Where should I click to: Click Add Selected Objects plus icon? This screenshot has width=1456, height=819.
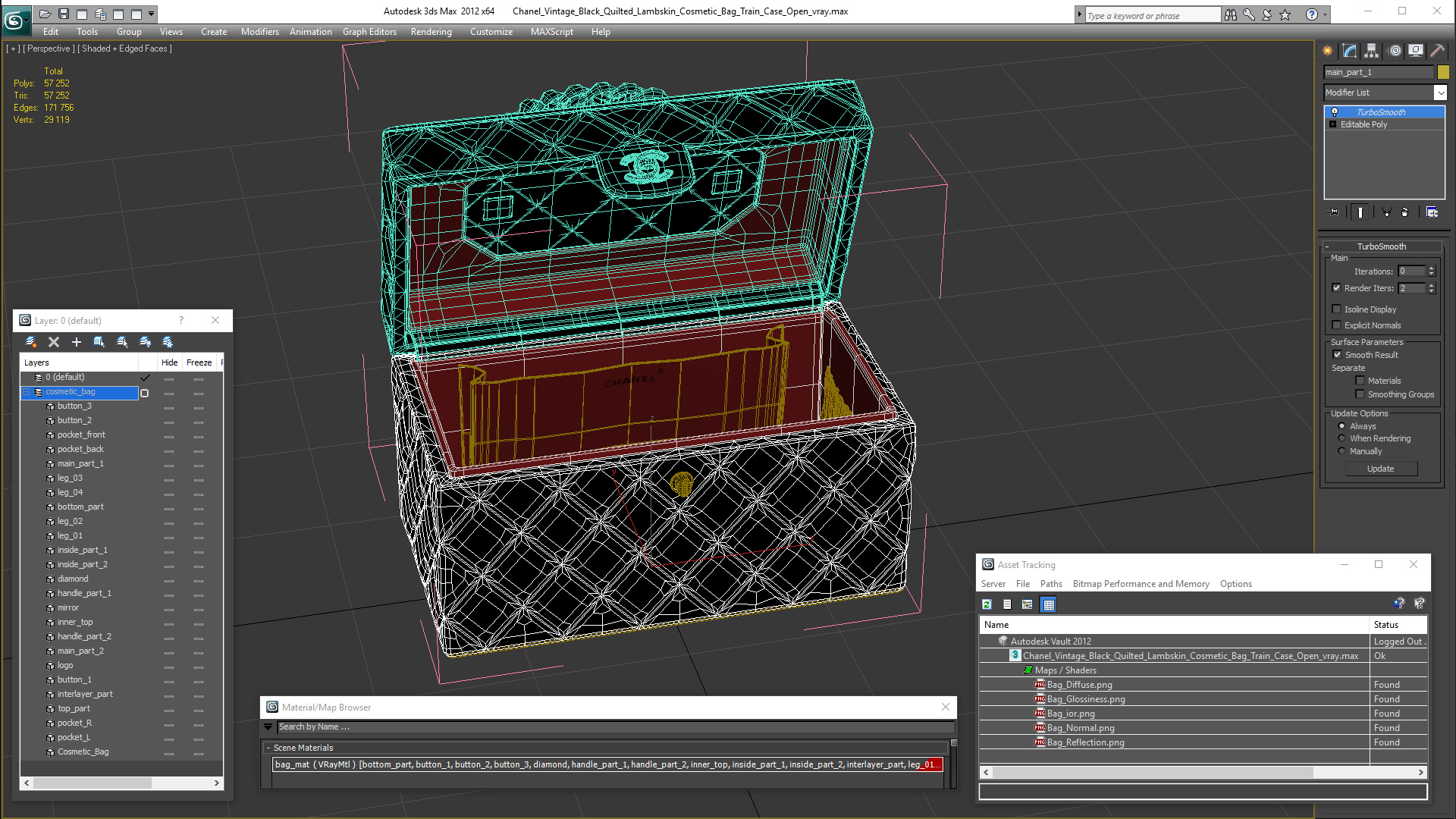point(77,342)
